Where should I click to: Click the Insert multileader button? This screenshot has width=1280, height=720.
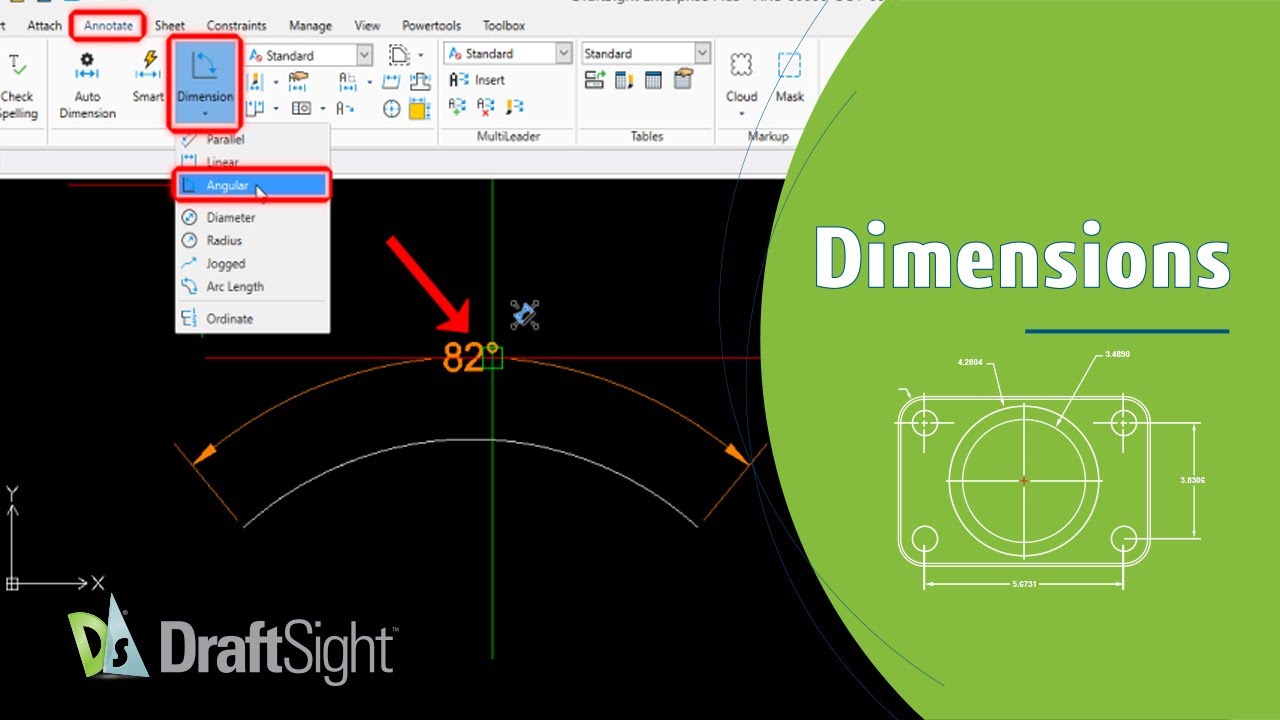click(x=478, y=80)
